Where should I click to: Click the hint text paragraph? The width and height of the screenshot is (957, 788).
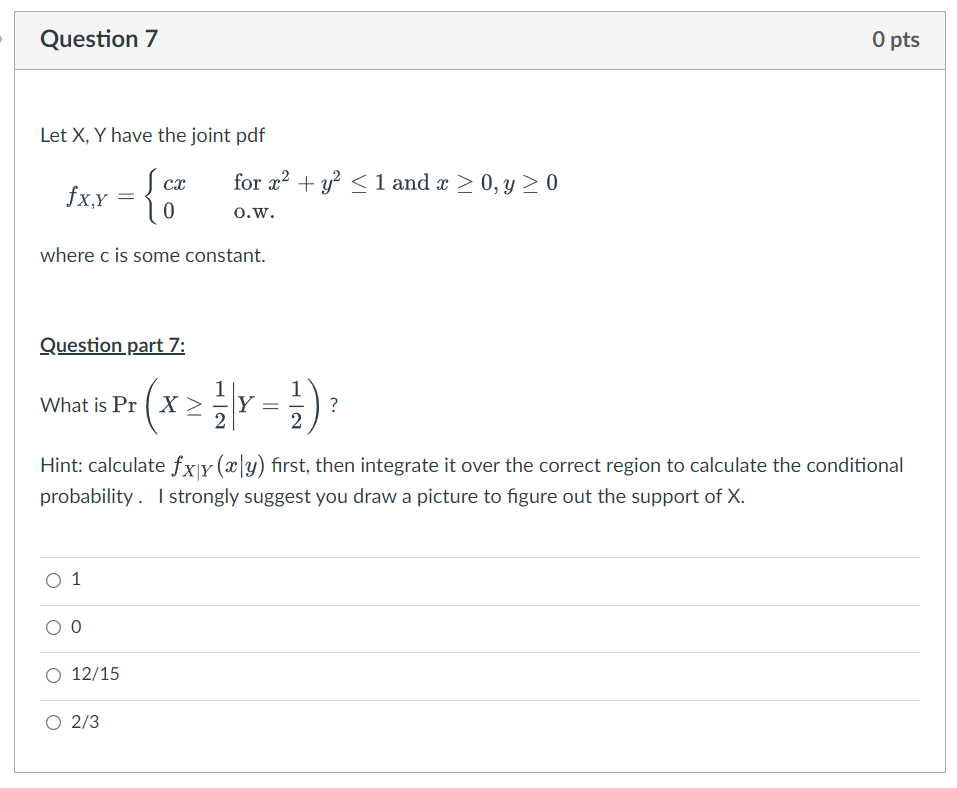coord(470,480)
